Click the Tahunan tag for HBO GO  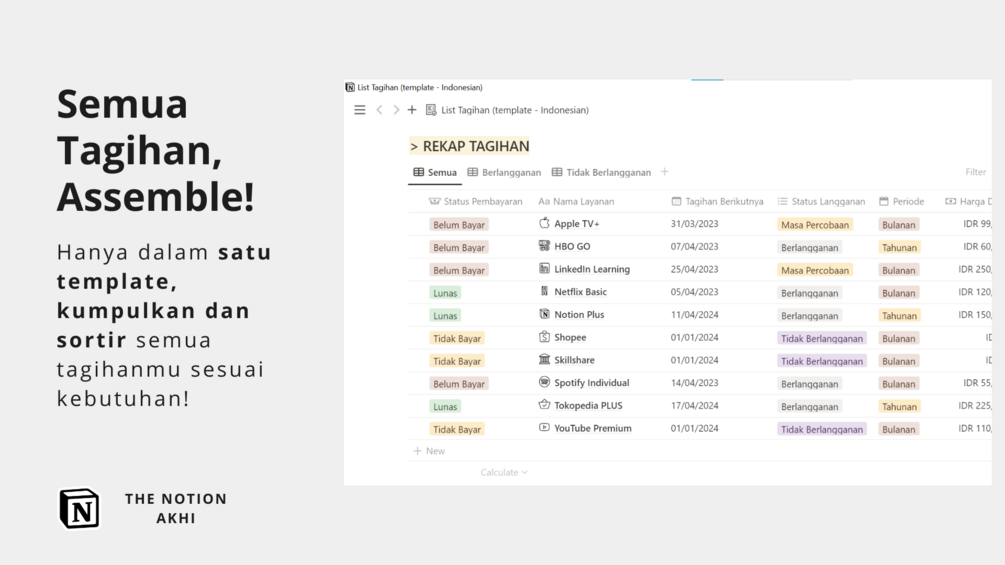point(899,247)
